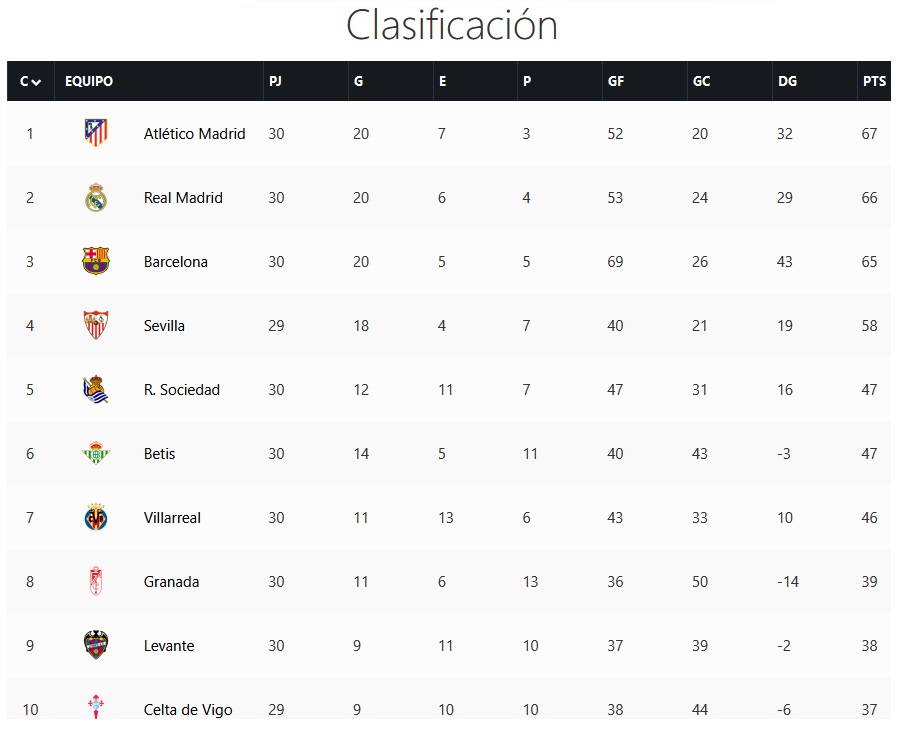
Task: Click the Villarreal crest icon
Action: (x=96, y=517)
